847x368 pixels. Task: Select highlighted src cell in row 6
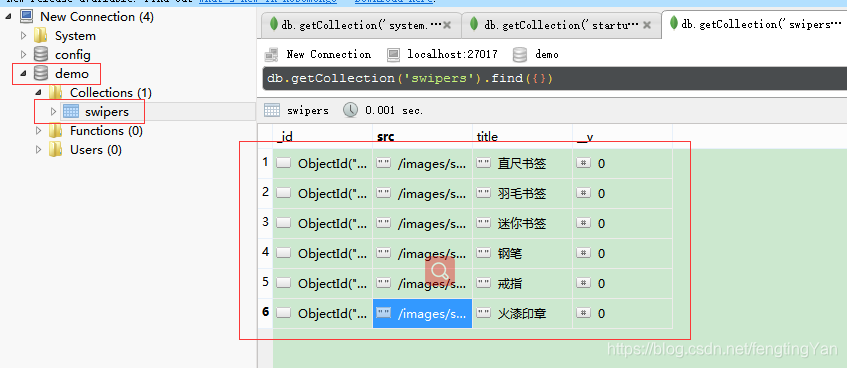(x=422, y=313)
